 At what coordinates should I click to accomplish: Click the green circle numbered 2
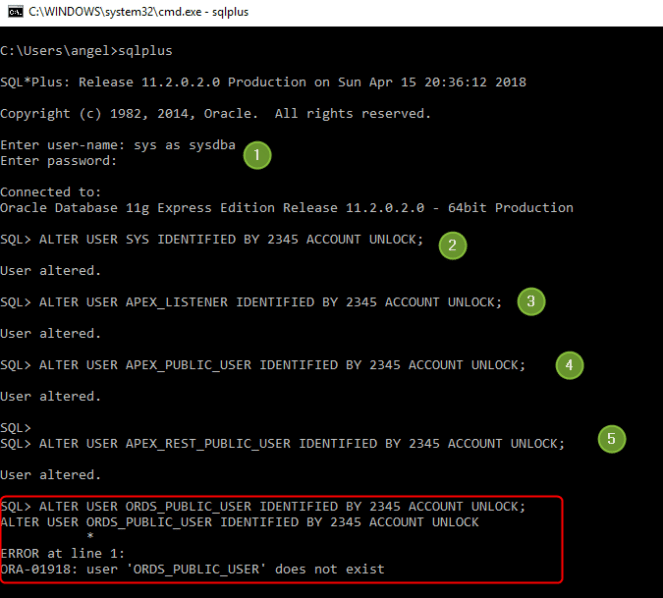pos(453,246)
